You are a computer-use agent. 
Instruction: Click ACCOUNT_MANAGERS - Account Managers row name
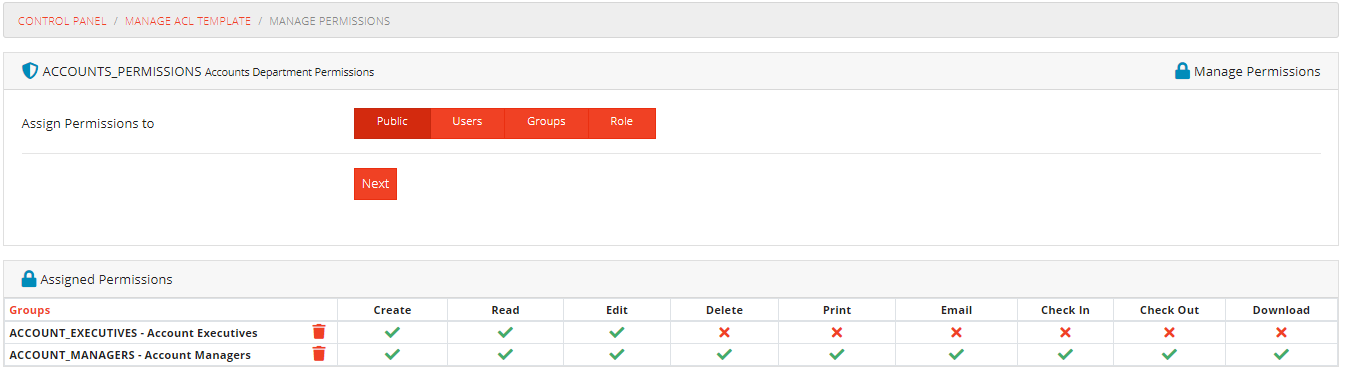(130, 355)
